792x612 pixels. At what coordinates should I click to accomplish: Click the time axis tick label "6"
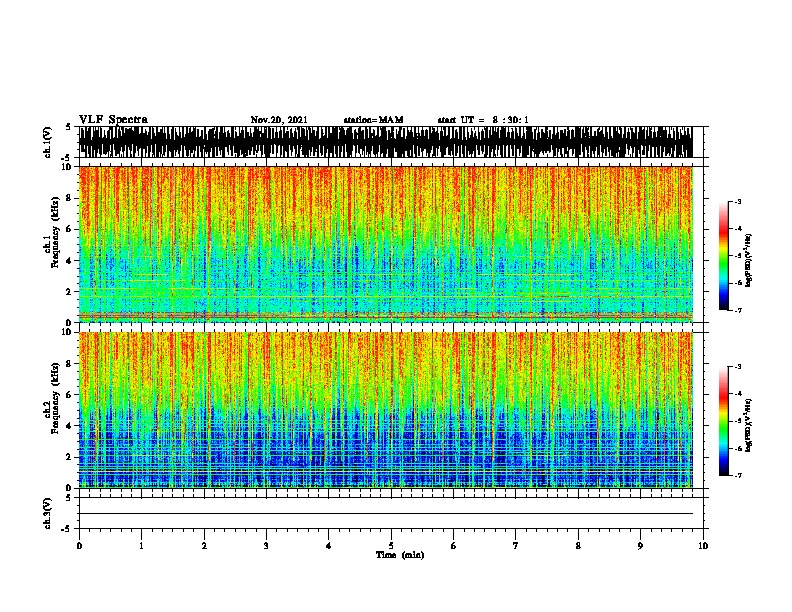coord(454,545)
